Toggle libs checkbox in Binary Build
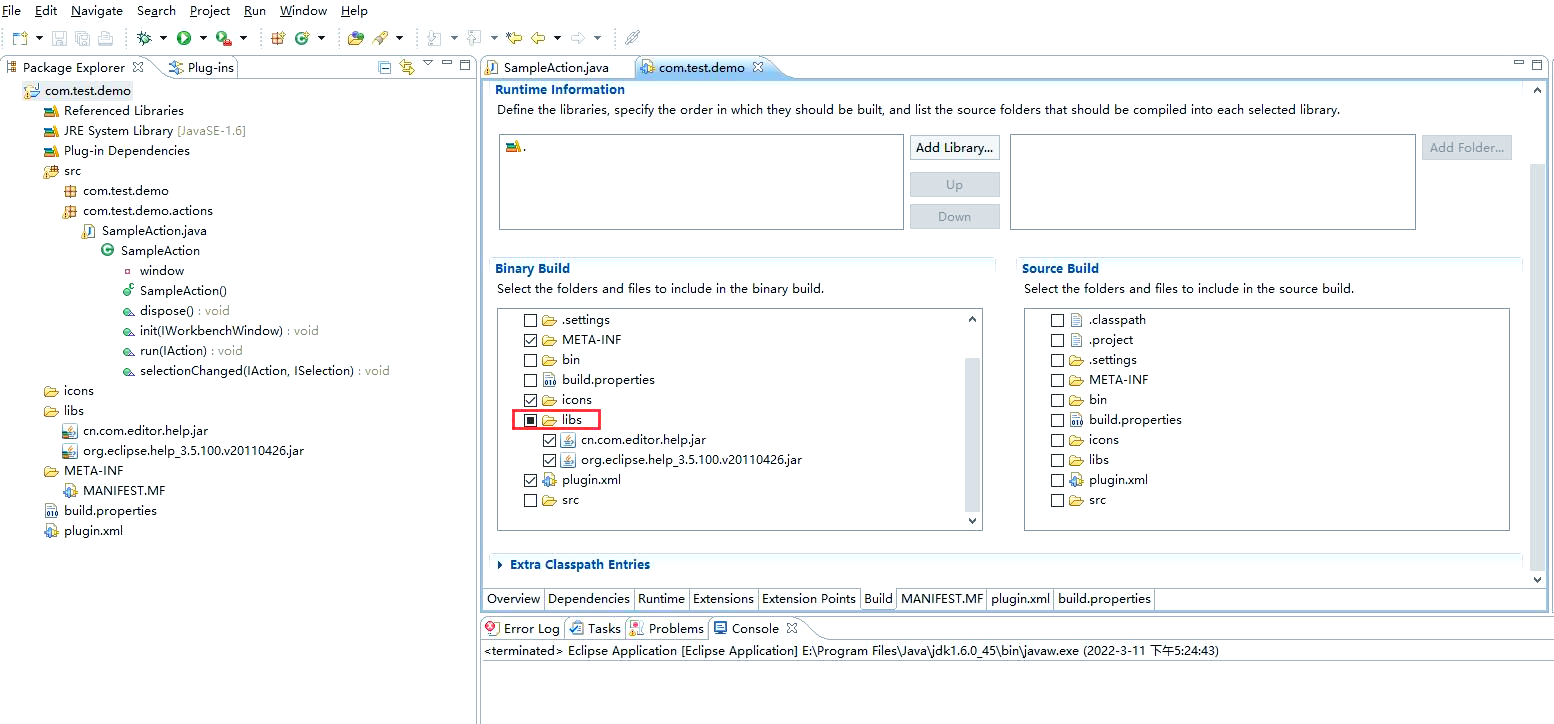This screenshot has height=724, width=1554. (531, 420)
